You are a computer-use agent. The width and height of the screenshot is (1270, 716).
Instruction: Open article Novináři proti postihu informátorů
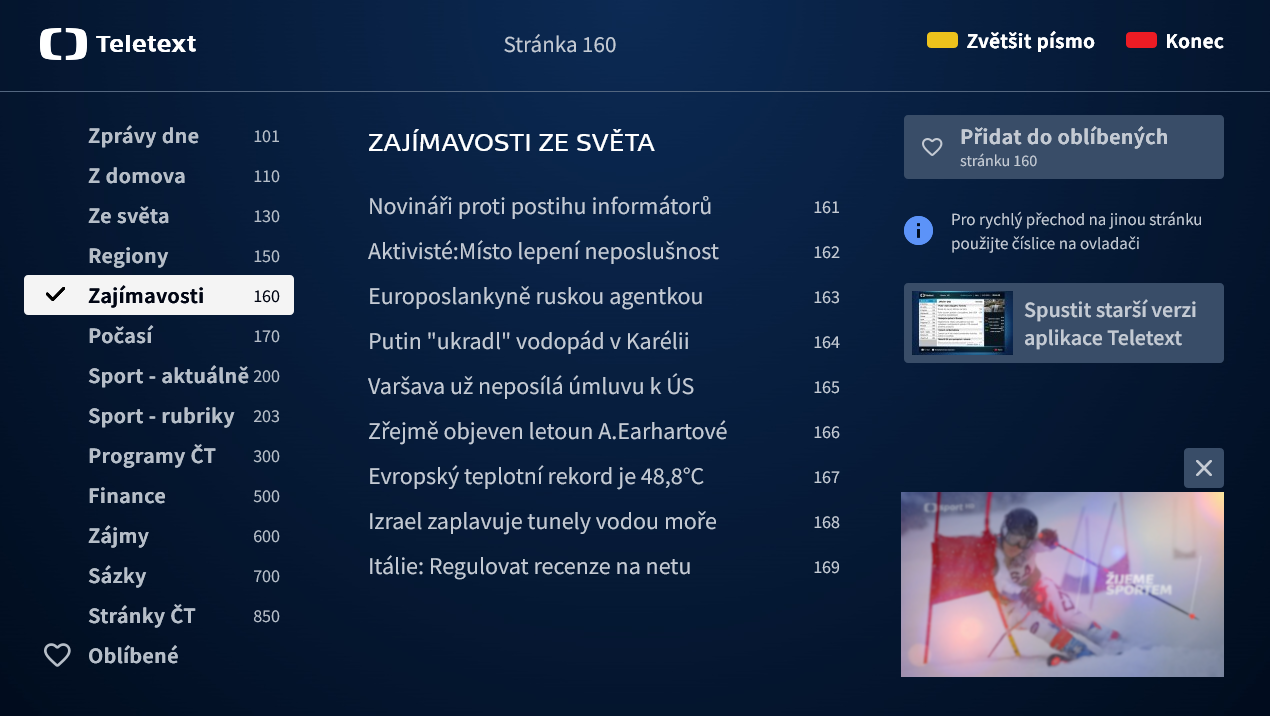540,207
